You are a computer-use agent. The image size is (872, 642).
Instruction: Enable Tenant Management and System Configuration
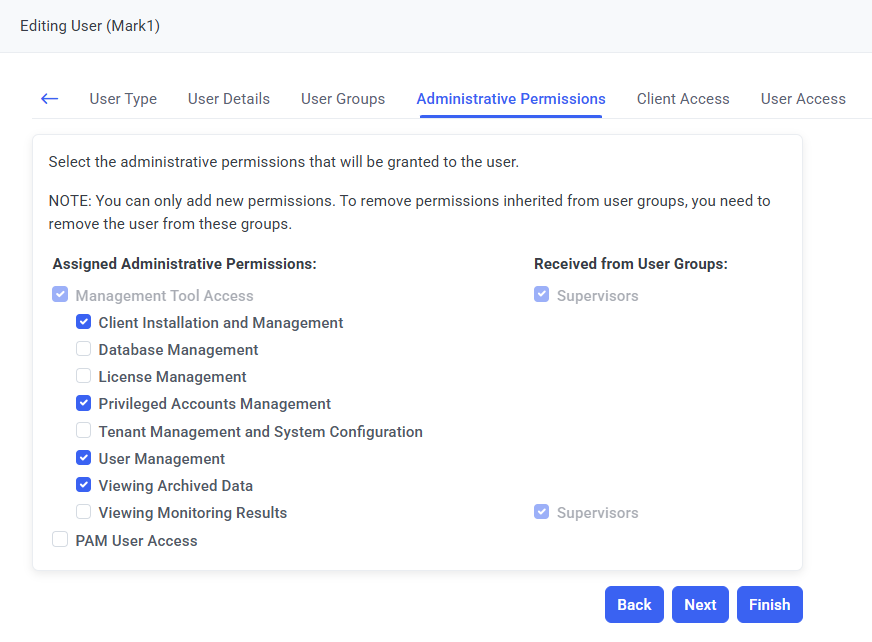[x=84, y=432]
